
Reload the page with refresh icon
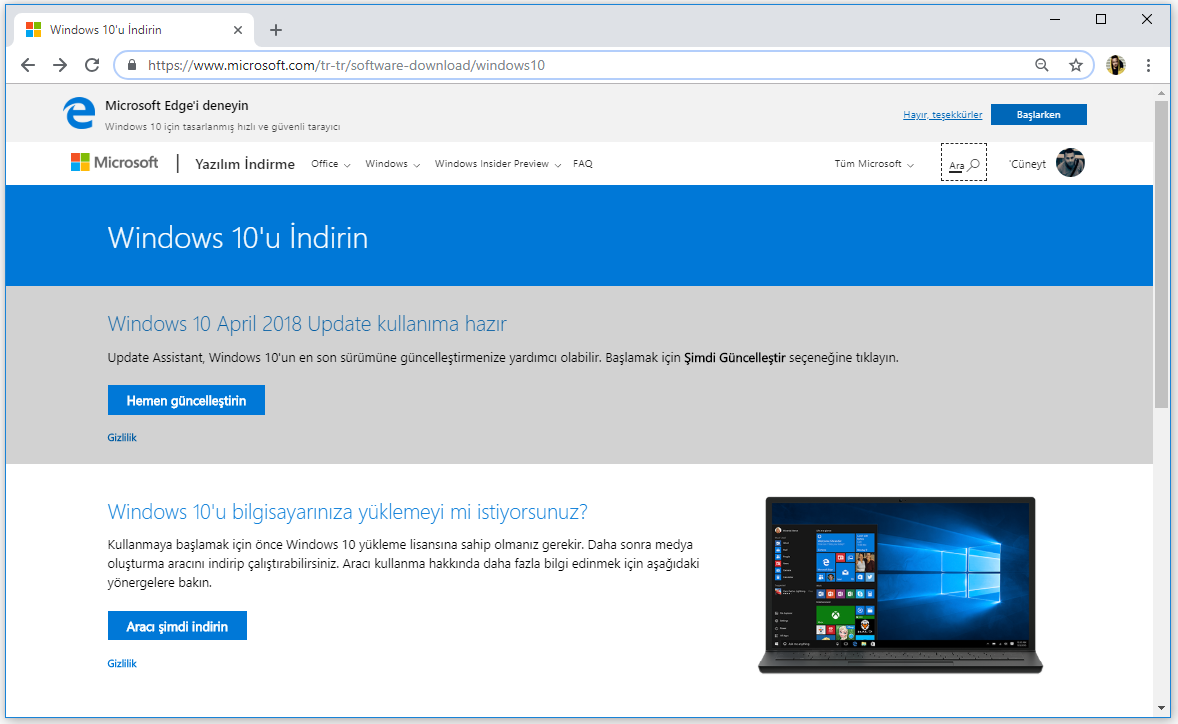(92, 65)
